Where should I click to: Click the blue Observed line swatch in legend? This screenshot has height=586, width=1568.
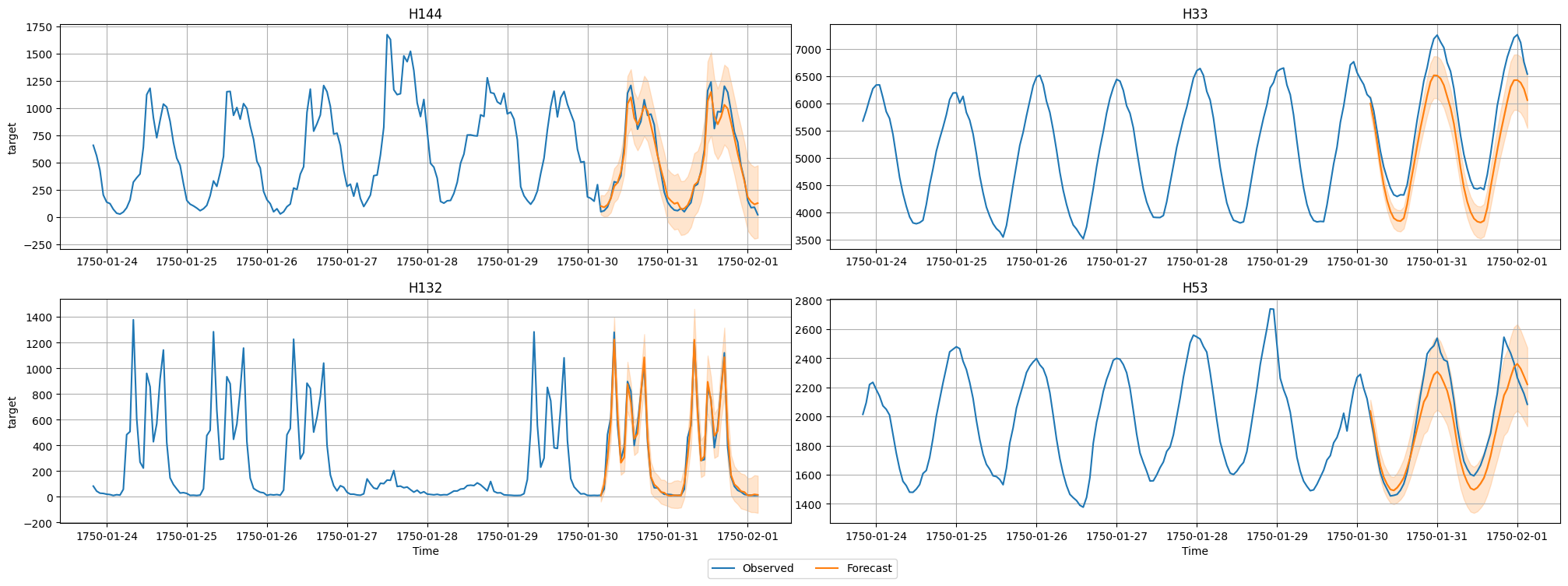[x=724, y=569]
